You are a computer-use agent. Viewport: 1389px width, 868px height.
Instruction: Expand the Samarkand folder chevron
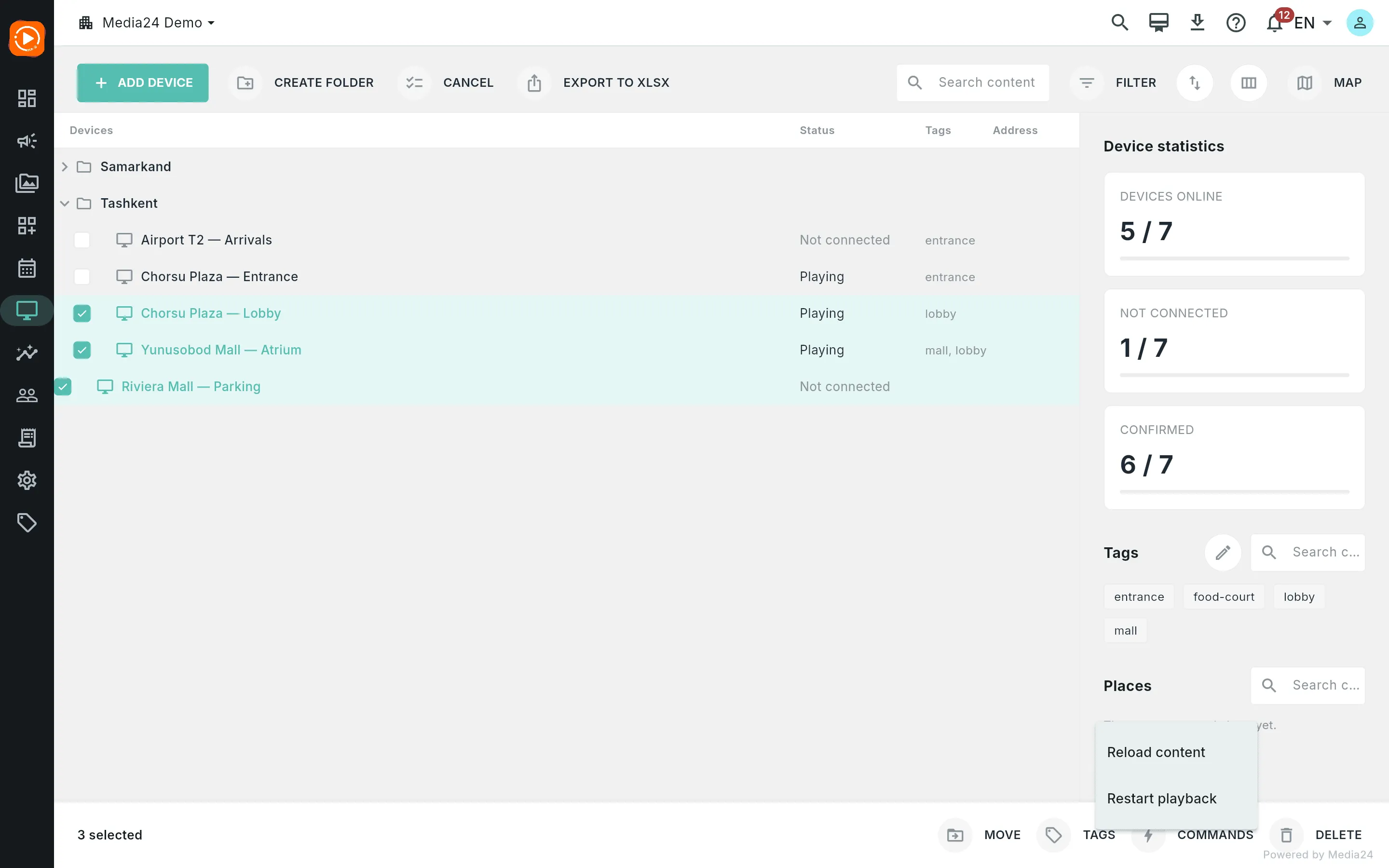pos(64,167)
